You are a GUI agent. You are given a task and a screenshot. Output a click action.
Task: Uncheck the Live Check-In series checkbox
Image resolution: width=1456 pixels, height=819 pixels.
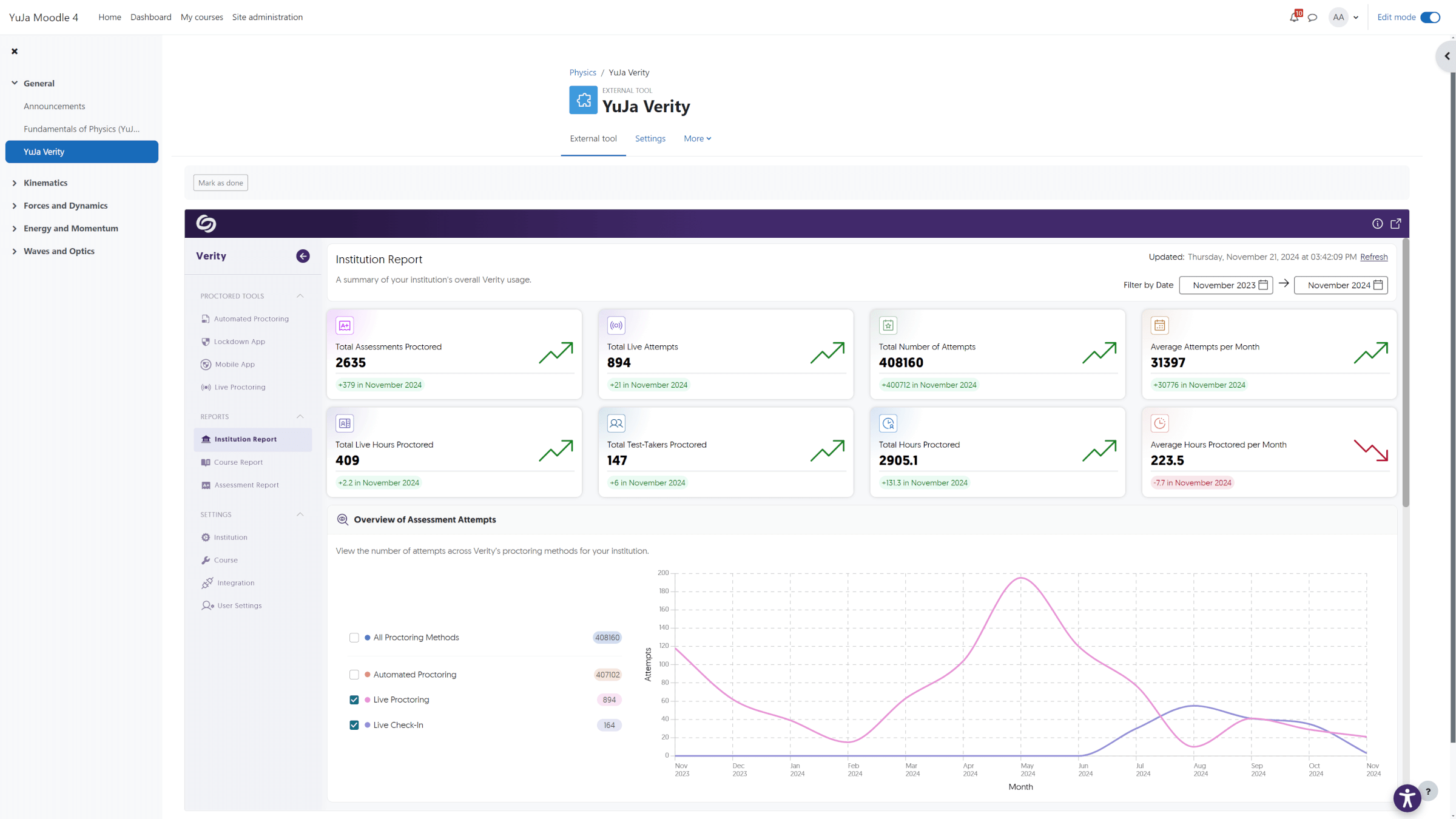354,725
